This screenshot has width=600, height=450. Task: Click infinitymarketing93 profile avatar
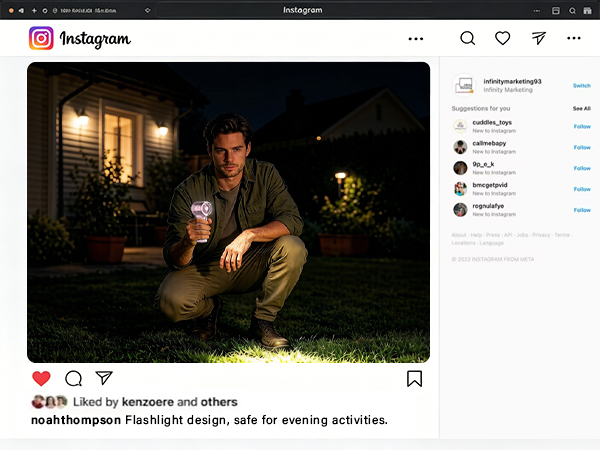tap(463, 85)
